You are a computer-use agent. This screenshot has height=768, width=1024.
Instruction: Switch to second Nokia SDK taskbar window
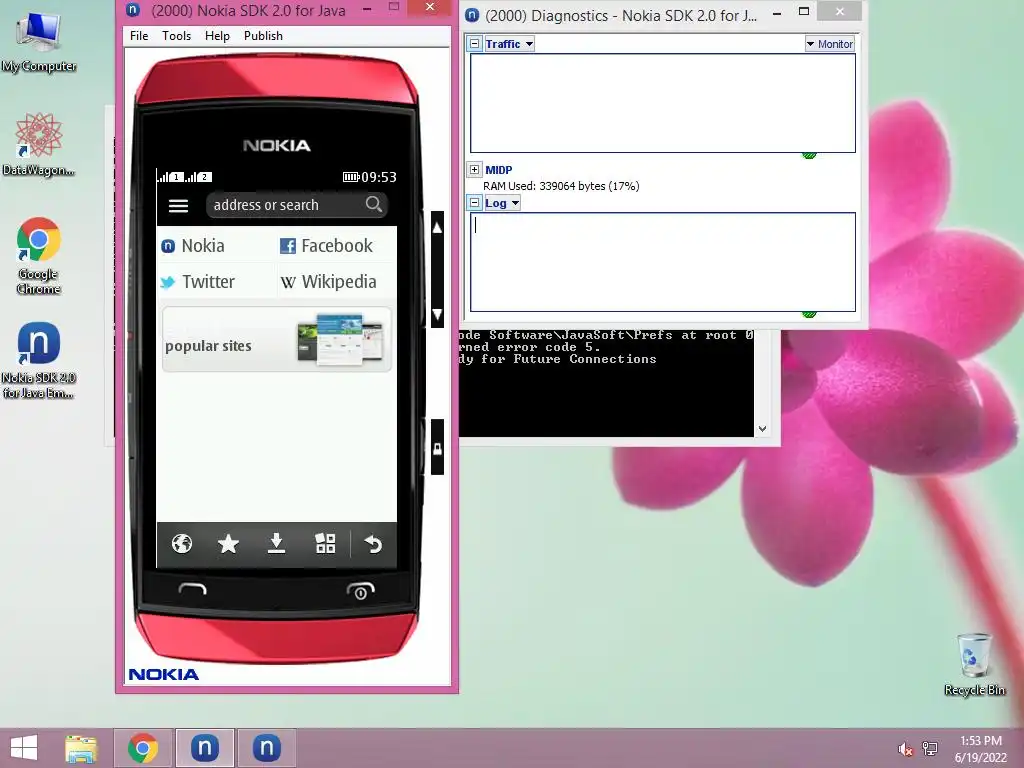[266, 748]
